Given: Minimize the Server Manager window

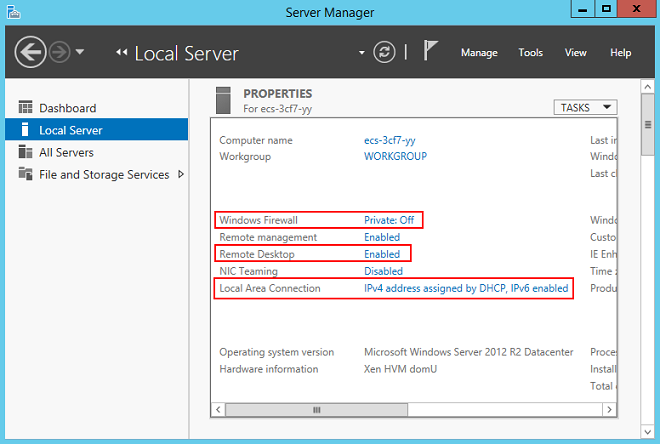Looking at the screenshot, I should point(583,9).
